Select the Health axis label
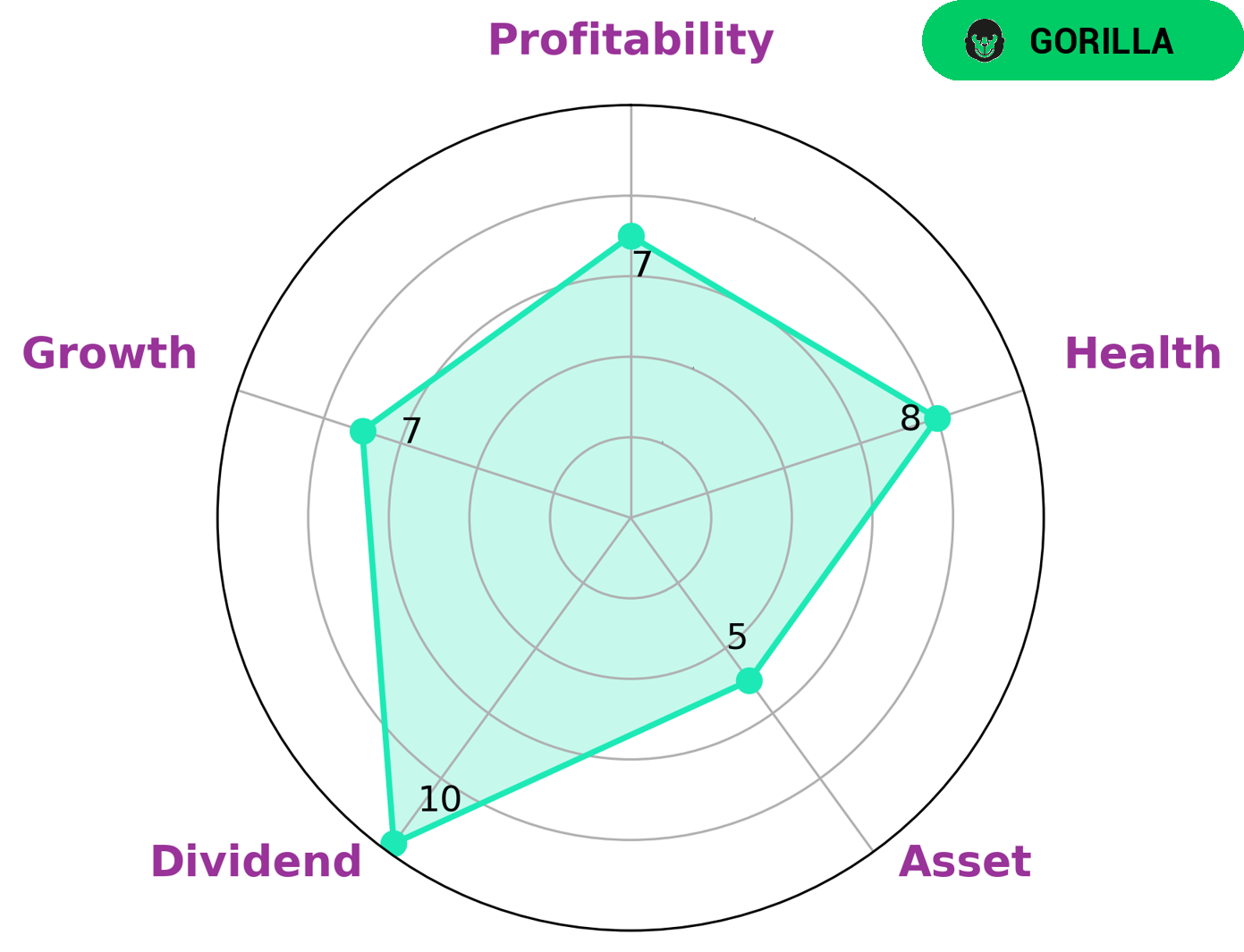Image resolution: width=1244 pixels, height=952 pixels. point(1142,353)
